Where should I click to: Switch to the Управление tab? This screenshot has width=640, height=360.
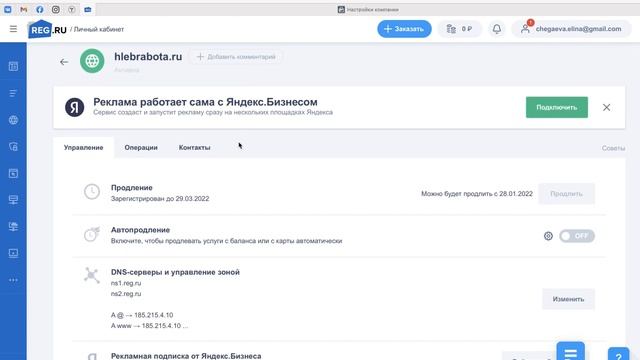[x=83, y=147]
